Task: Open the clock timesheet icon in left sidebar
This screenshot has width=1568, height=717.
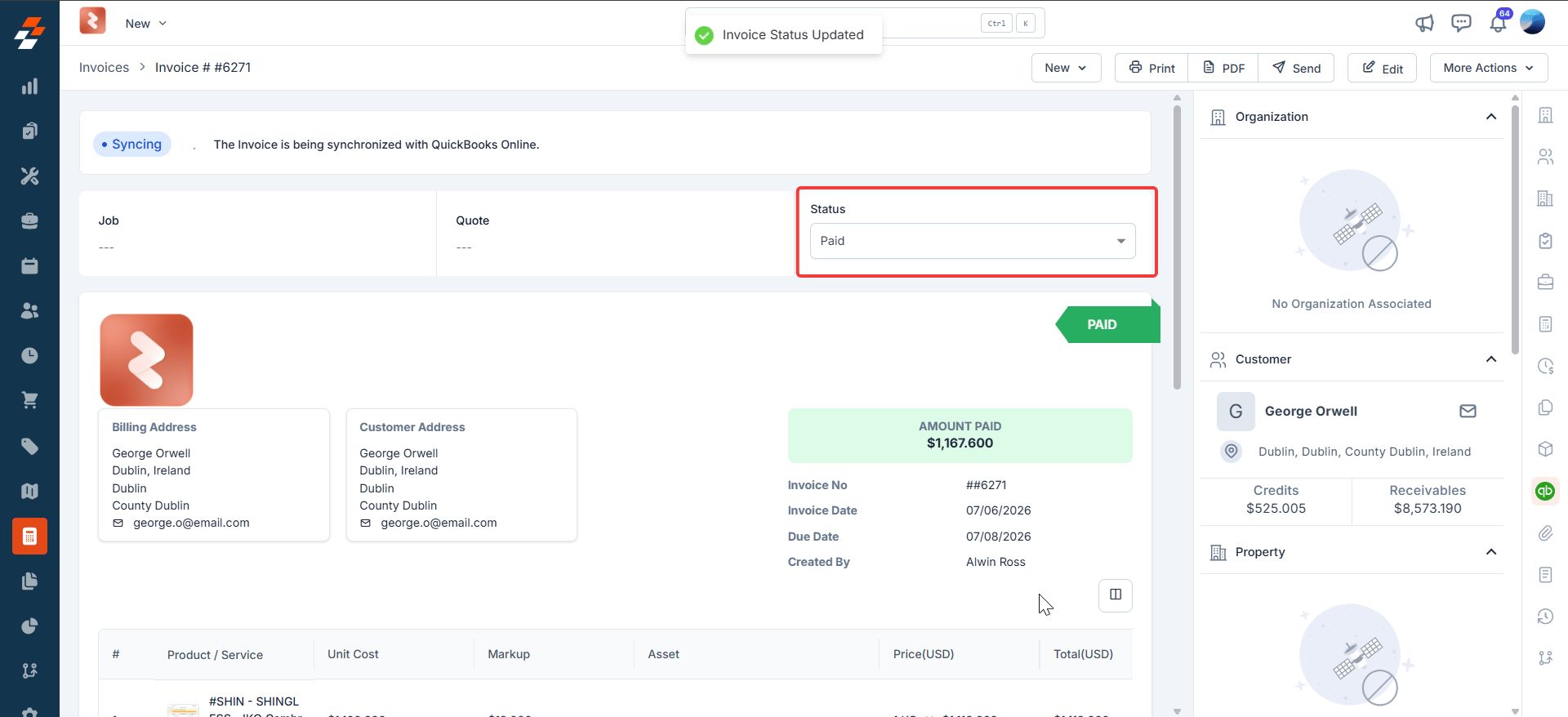Action: 29,355
